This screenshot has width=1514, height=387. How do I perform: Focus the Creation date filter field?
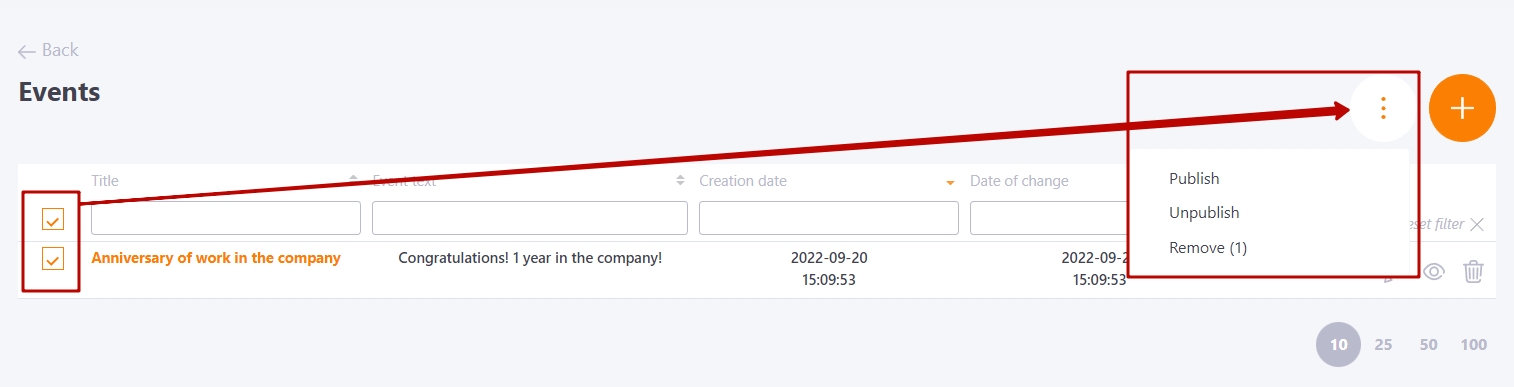click(x=829, y=218)
